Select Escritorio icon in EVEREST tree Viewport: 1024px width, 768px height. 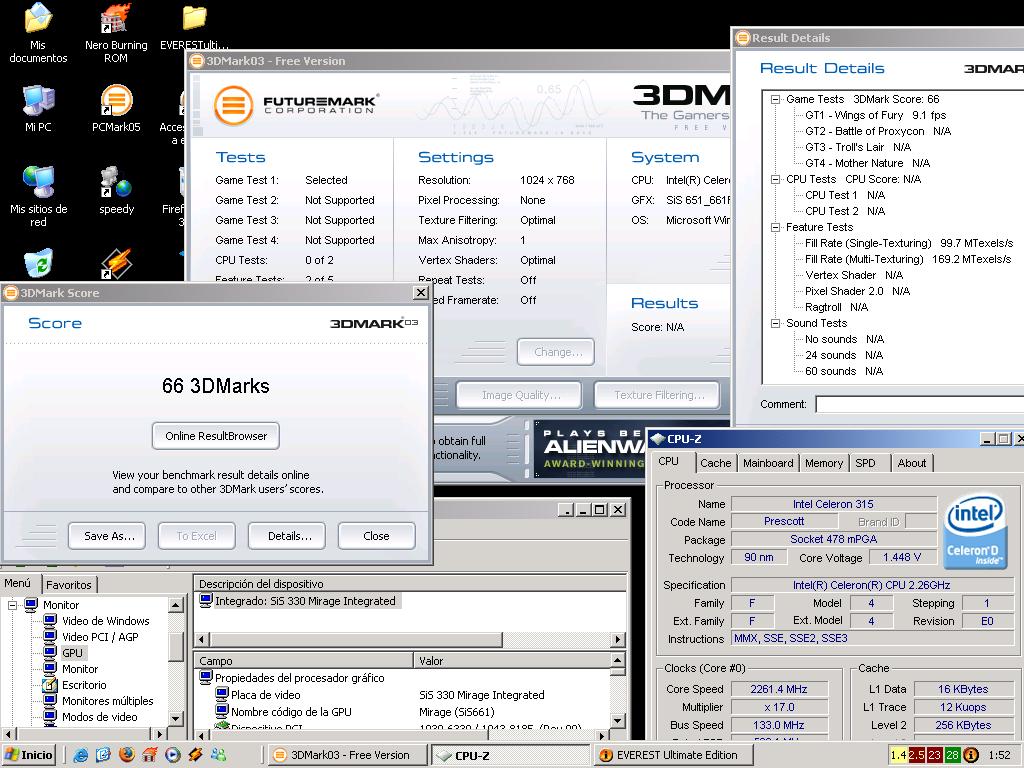(50, 685)
